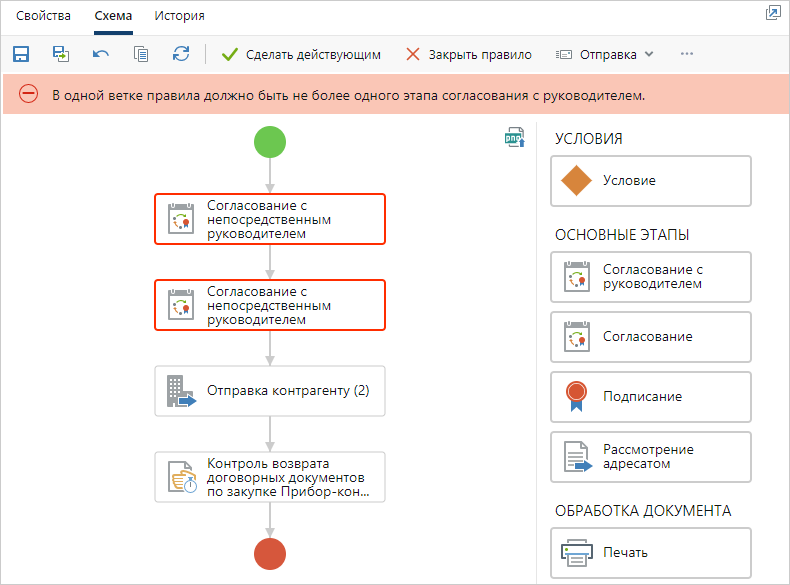Image resolution: width=790 pixels, height=585 pixels.
Task: Click the Печать palette item
Action: pyautogui.click(x=650, y=552)
